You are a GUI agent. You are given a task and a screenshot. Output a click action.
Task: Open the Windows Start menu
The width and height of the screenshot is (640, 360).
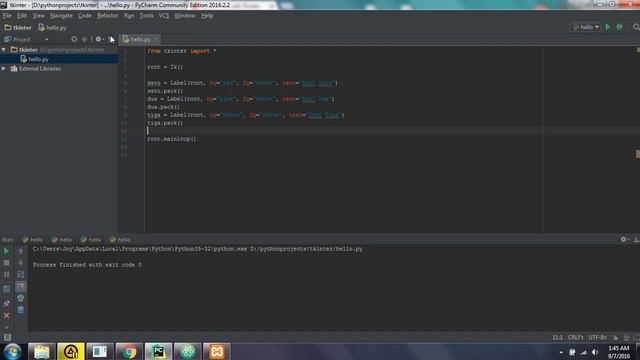[12, 351]
